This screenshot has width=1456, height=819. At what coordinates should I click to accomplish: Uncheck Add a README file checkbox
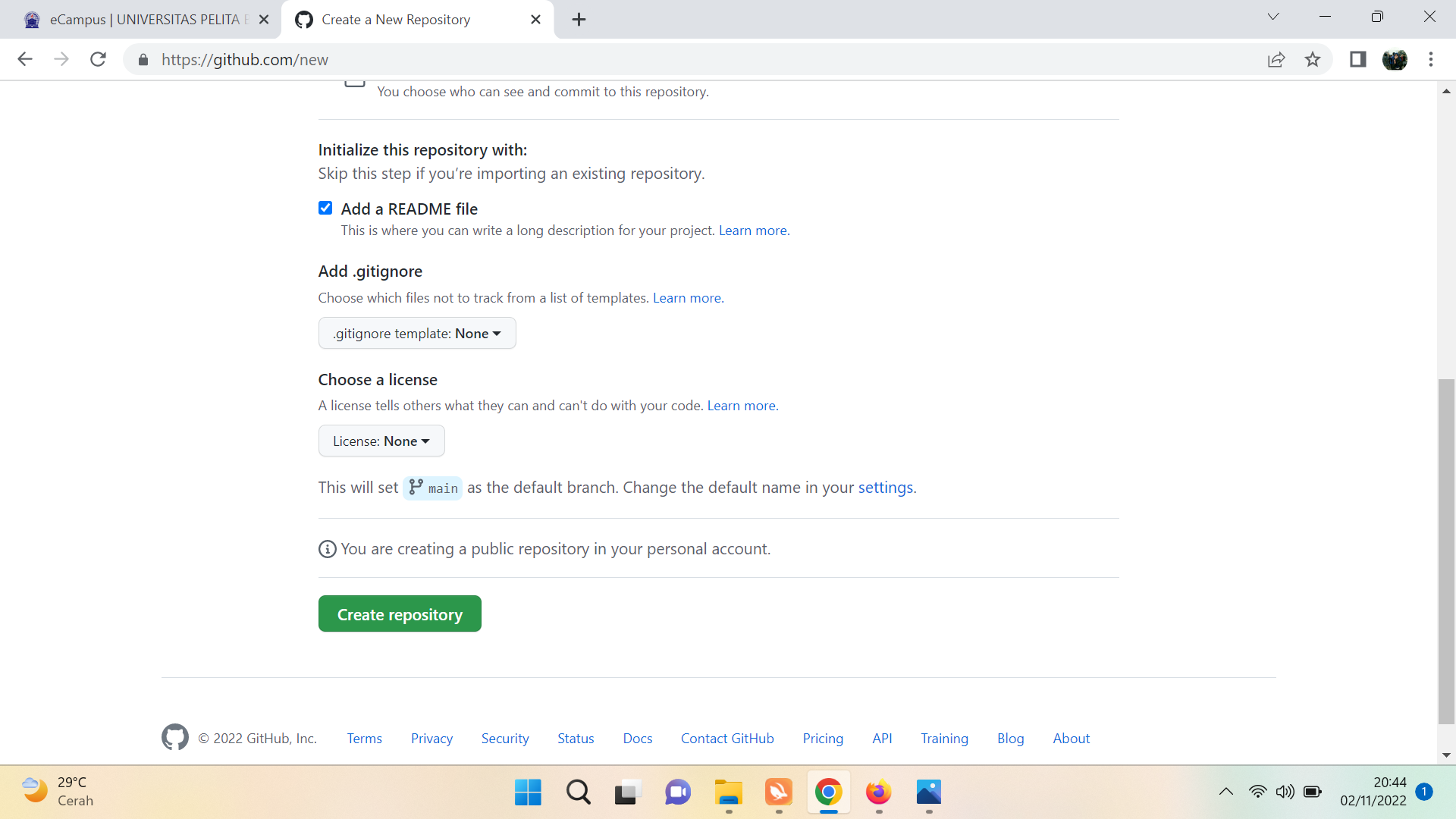[x=325, y=209]
